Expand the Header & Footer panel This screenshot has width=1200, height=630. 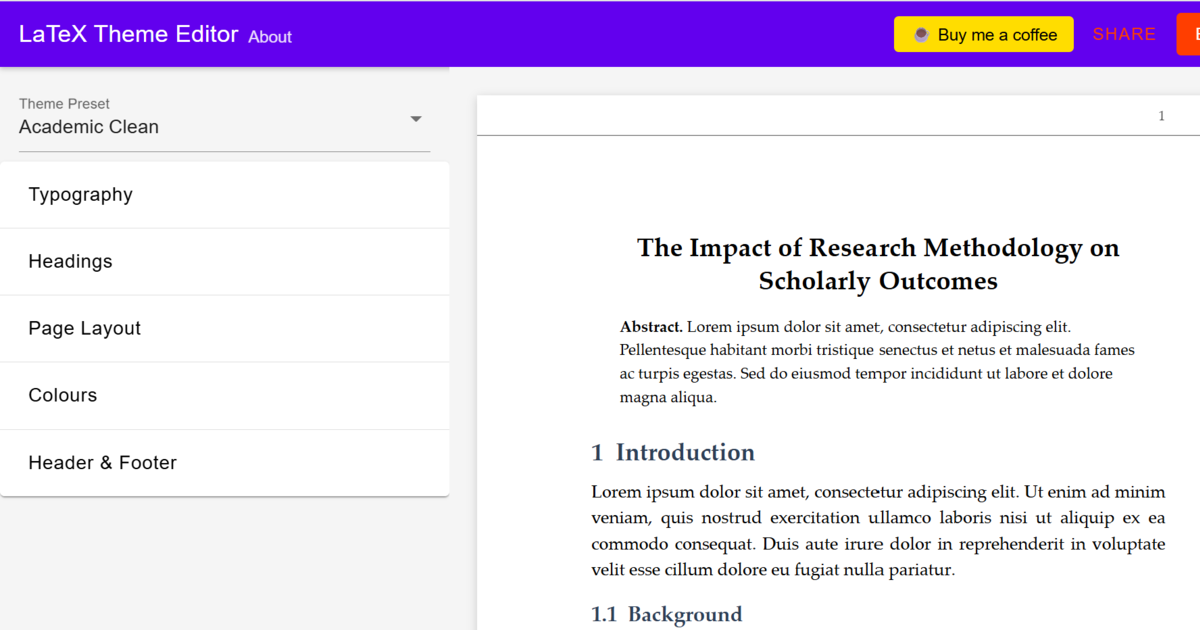(x=224, y=463)
